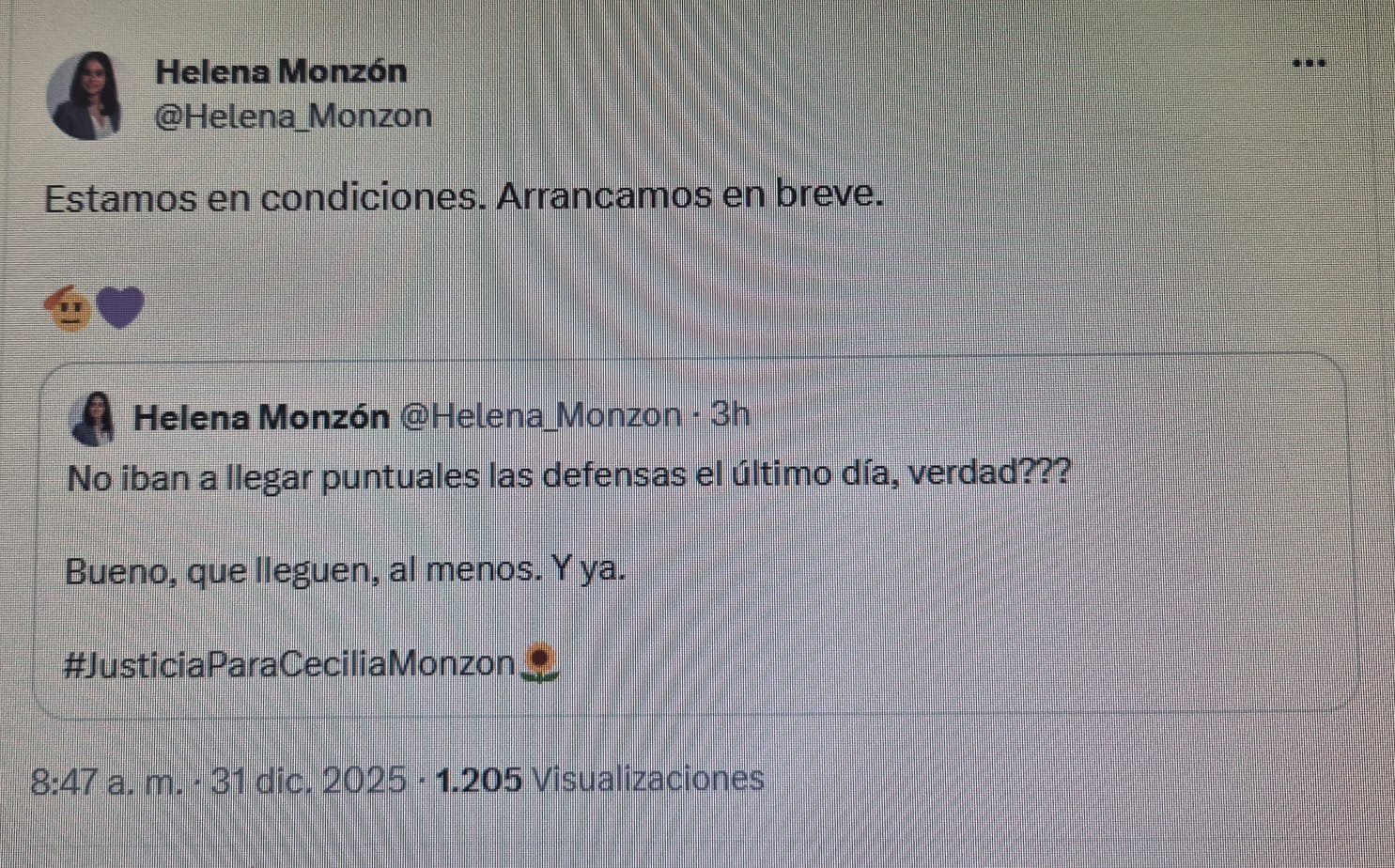
Task: Click the 31 dic. 2025 timestamp
Action: tap(311, 778)
